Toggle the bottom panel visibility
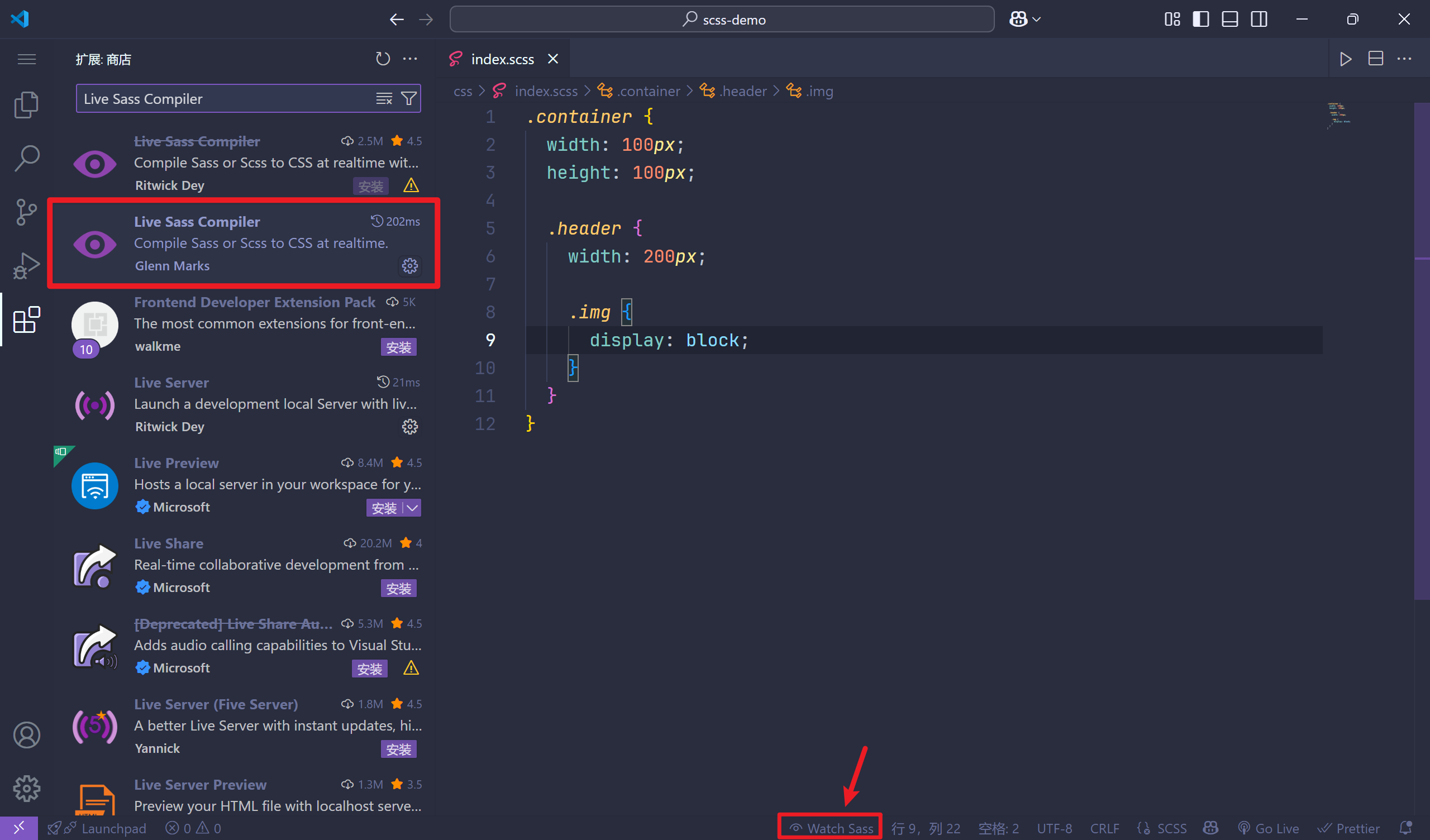Image resolution: width=1430 pixels, height=840 pixels. 1229,20
